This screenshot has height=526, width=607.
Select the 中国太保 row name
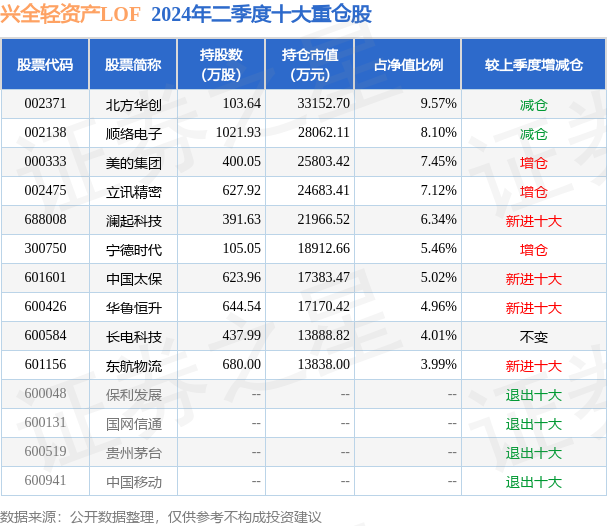coord(134,279)
